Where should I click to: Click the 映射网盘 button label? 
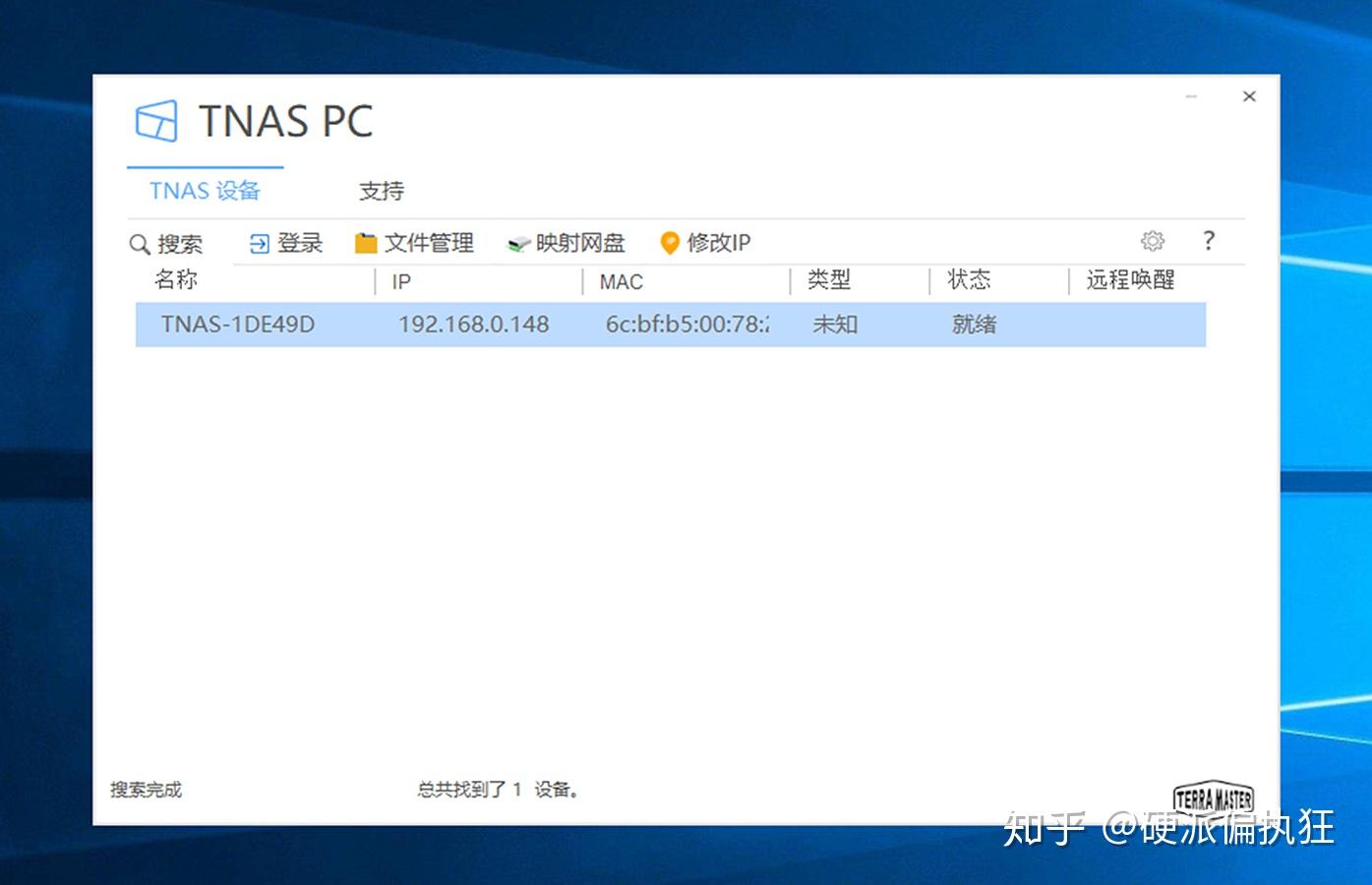[580, 243]
